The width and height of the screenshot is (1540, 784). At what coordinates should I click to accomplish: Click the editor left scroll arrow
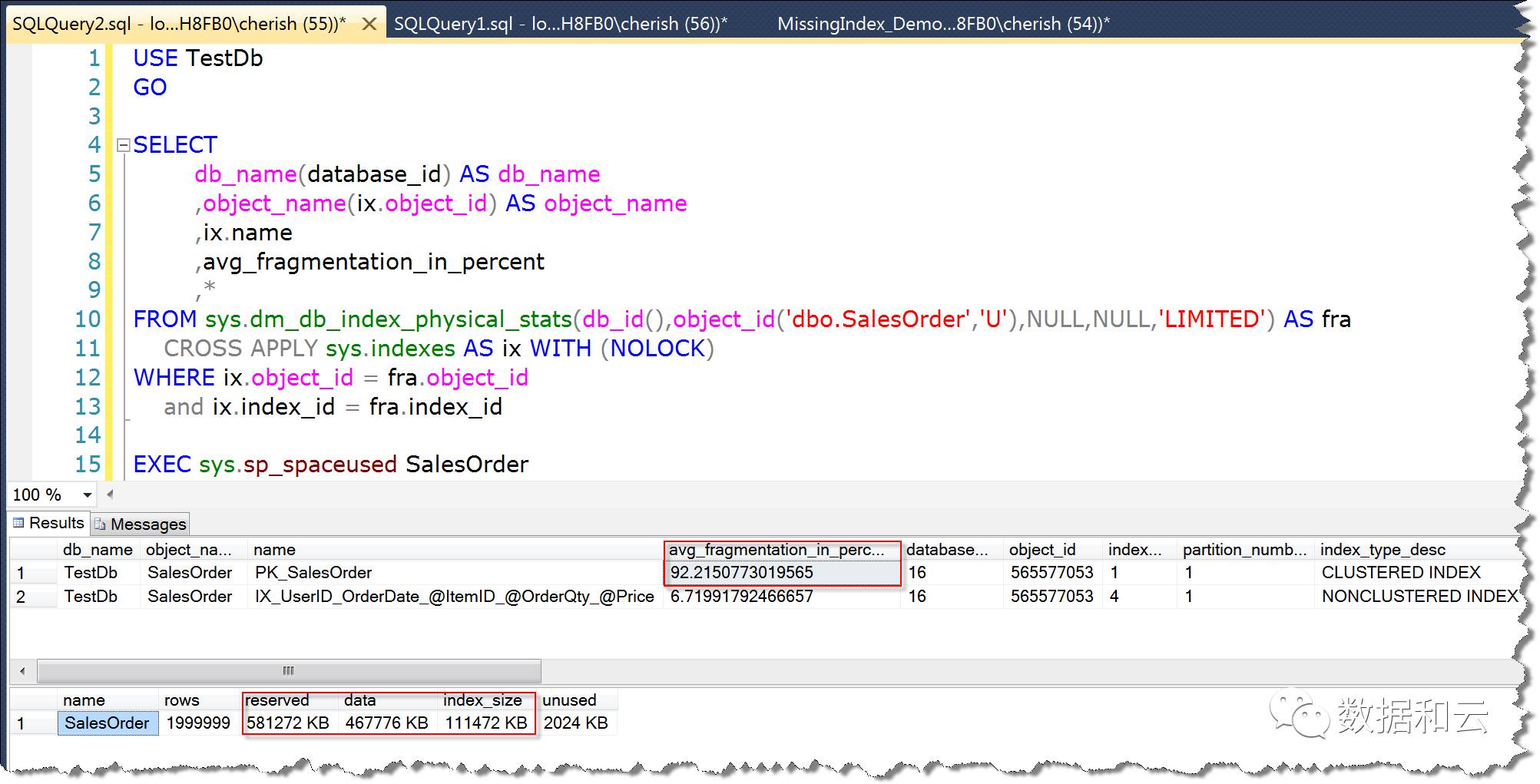110,495
